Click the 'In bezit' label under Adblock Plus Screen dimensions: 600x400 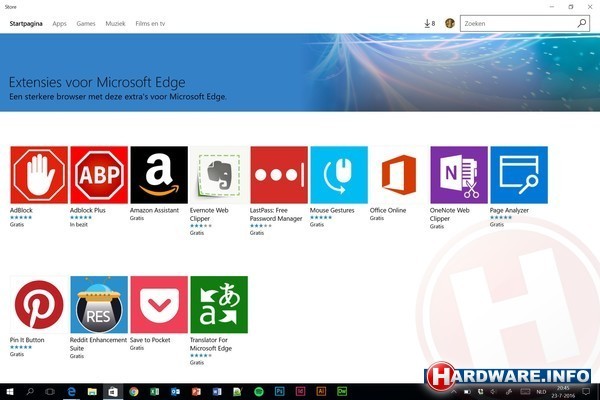[78, 225]
